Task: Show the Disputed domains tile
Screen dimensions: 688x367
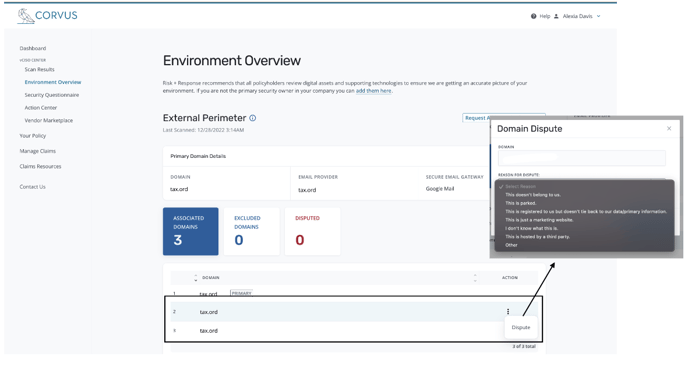Action: tap(312, 231)
